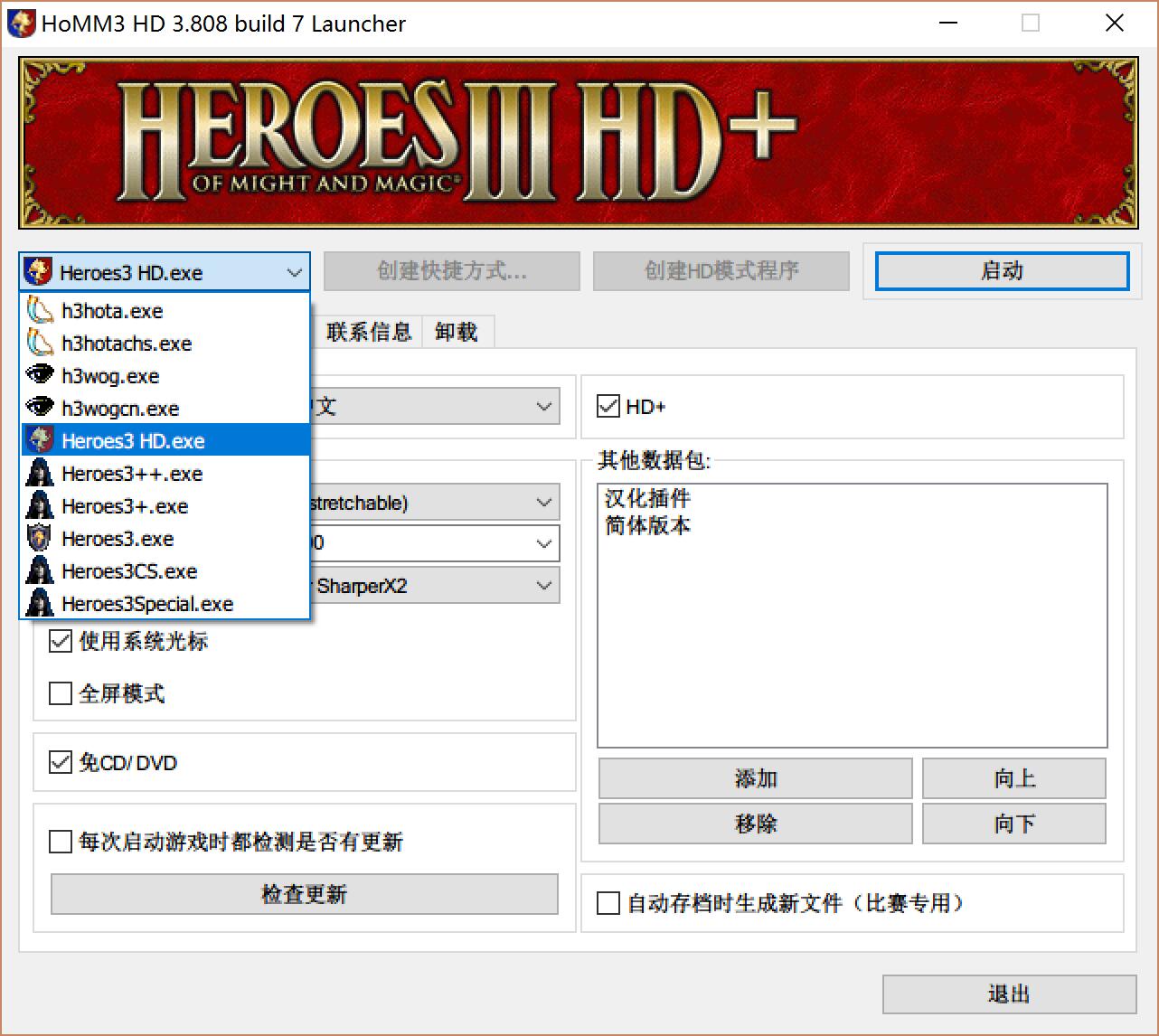Click the Heroes III HD+ banner image
Viewport: 1159px width, 1036px height.
(x=579, y=143)
